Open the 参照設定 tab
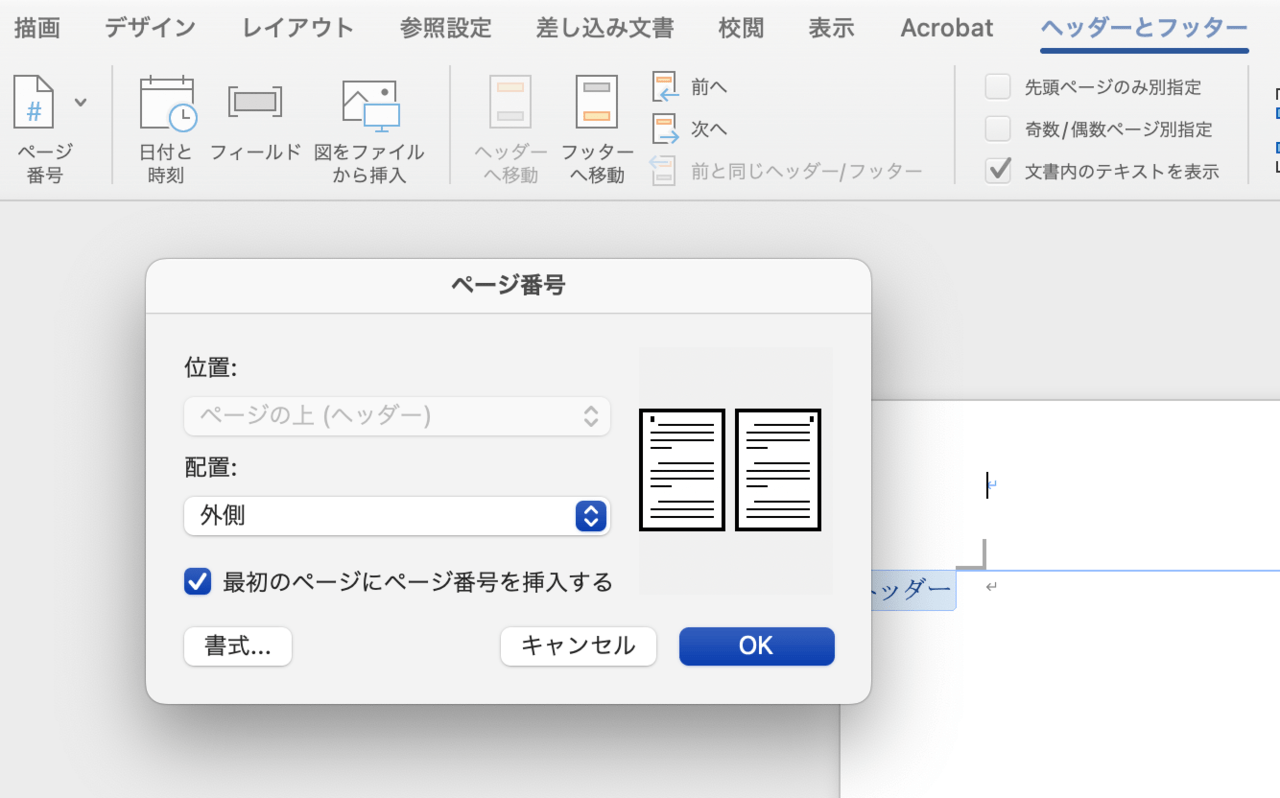Screen dimensions: 1280x798 coord(445,28)
